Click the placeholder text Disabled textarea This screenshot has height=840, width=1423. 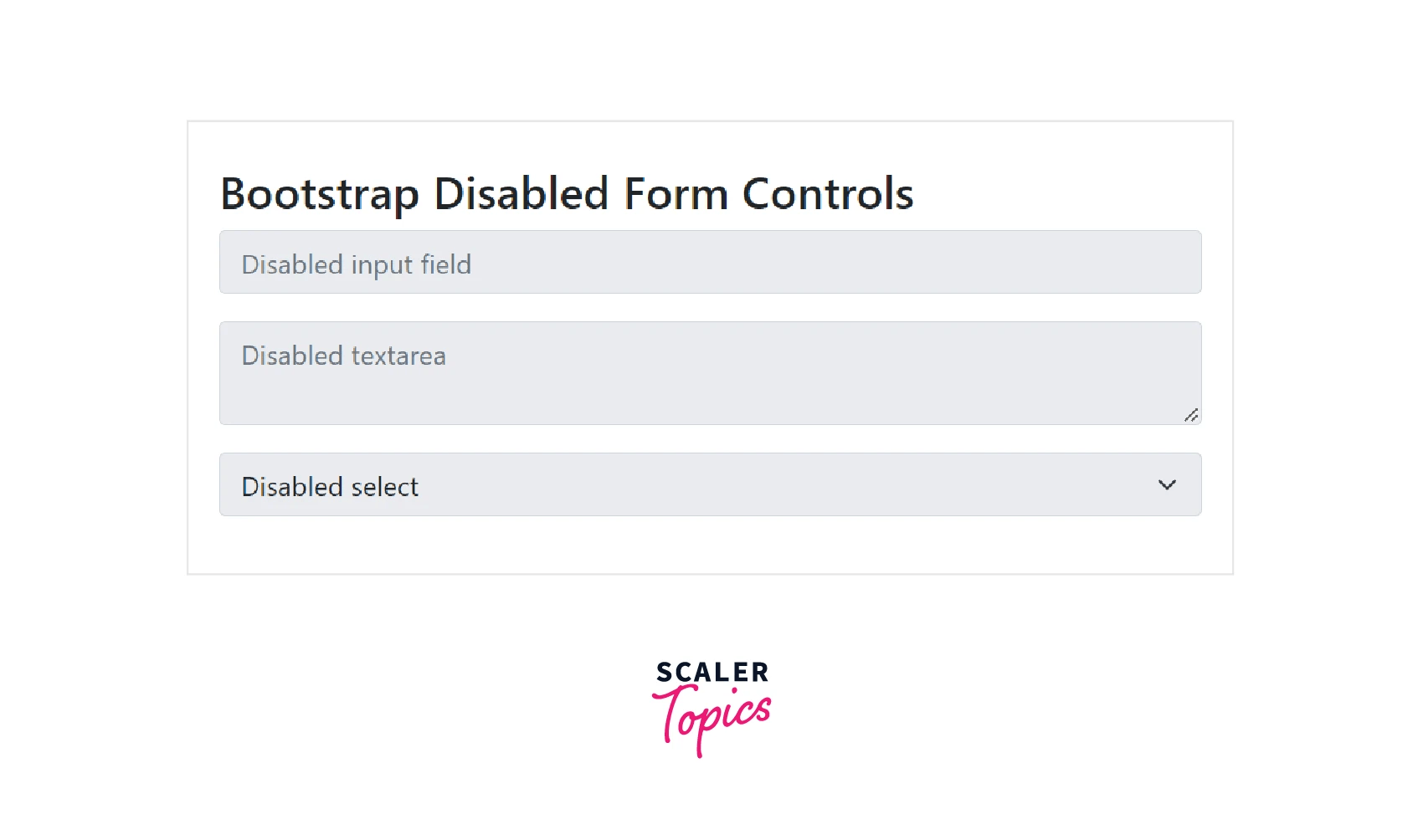[343, 355]
